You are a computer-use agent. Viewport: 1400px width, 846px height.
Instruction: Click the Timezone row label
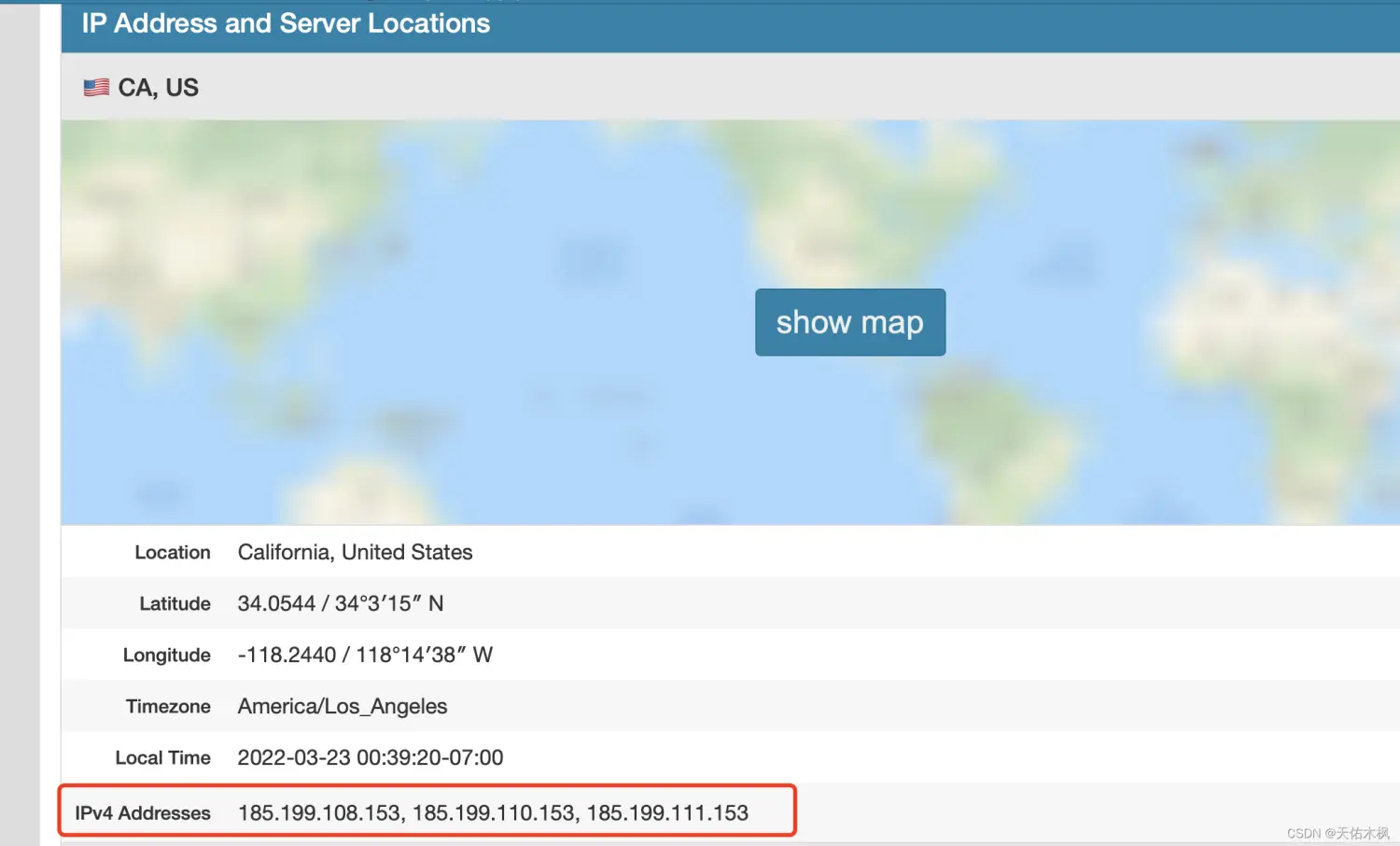(168, 707)
